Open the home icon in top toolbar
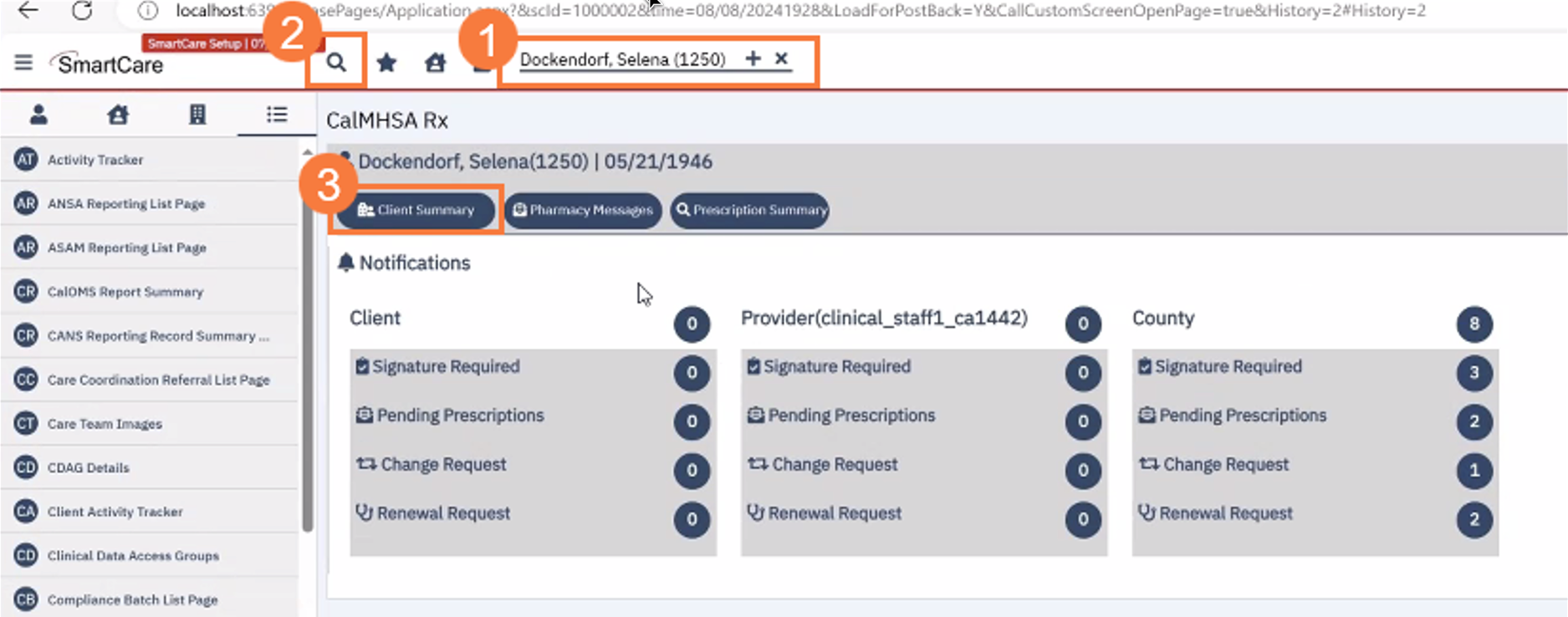Image resolution: width=1568 pixels, height=617 pixels. (435, 63)
